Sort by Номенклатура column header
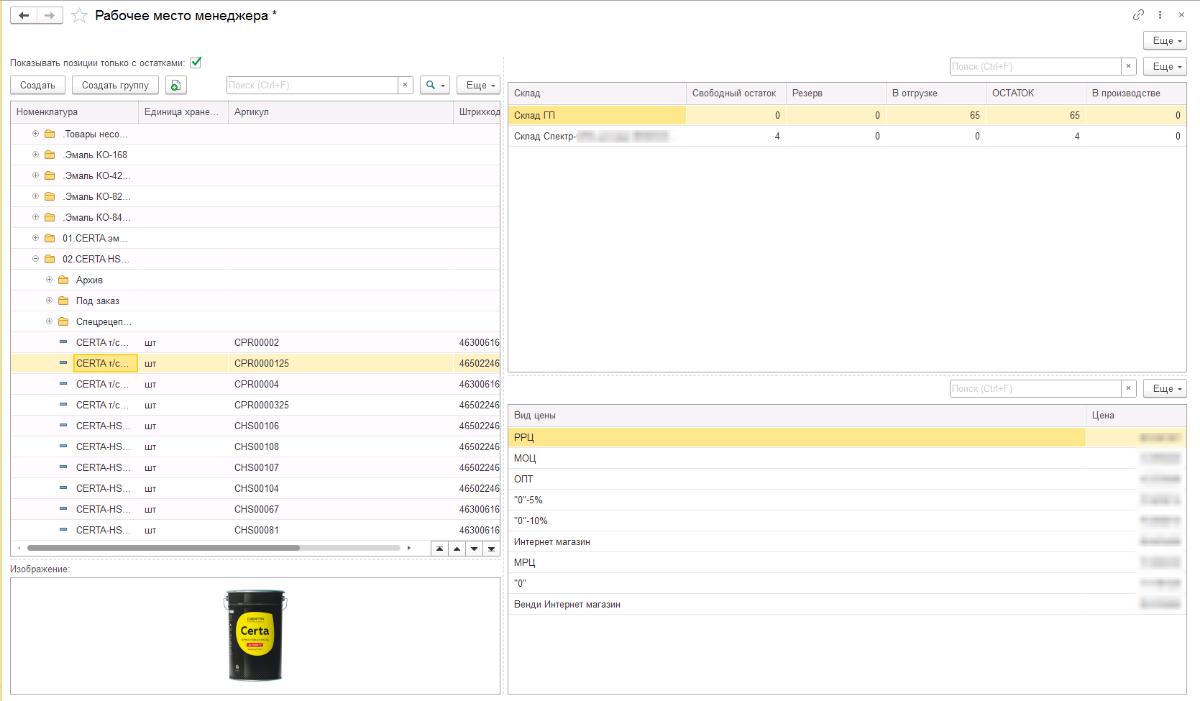1200x701 pixels. point(75,112)
